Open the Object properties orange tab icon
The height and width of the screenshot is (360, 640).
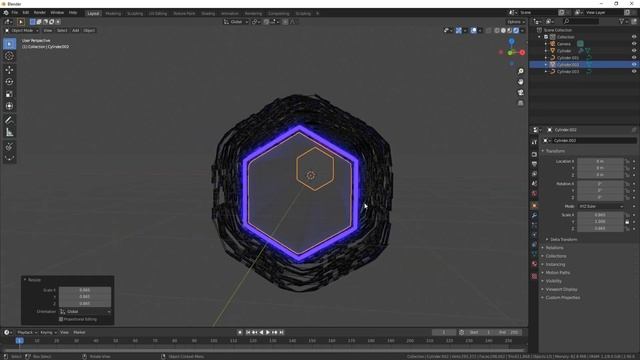(x=534, y=205)
